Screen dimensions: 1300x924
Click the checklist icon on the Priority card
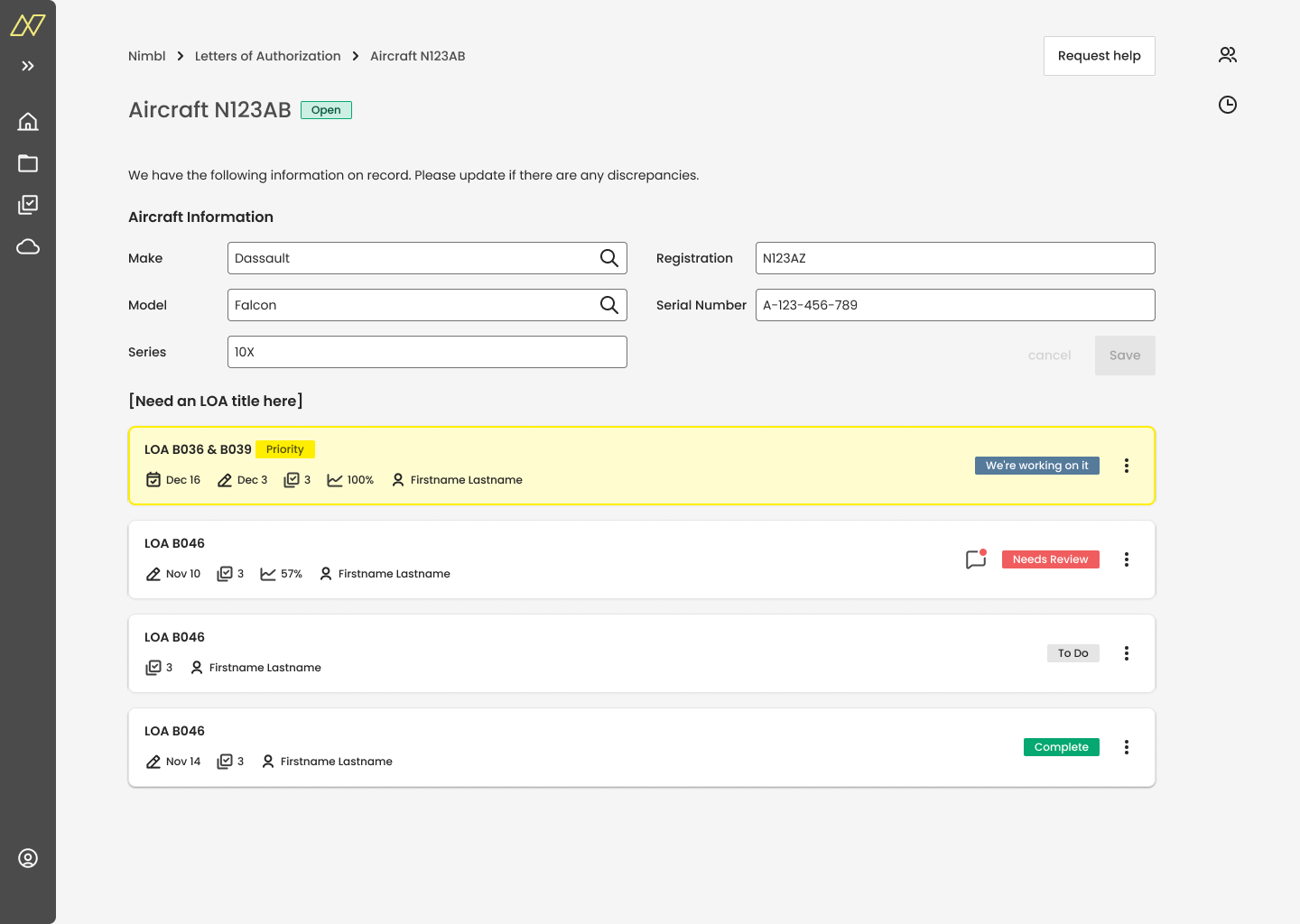(x=292, y=480)
